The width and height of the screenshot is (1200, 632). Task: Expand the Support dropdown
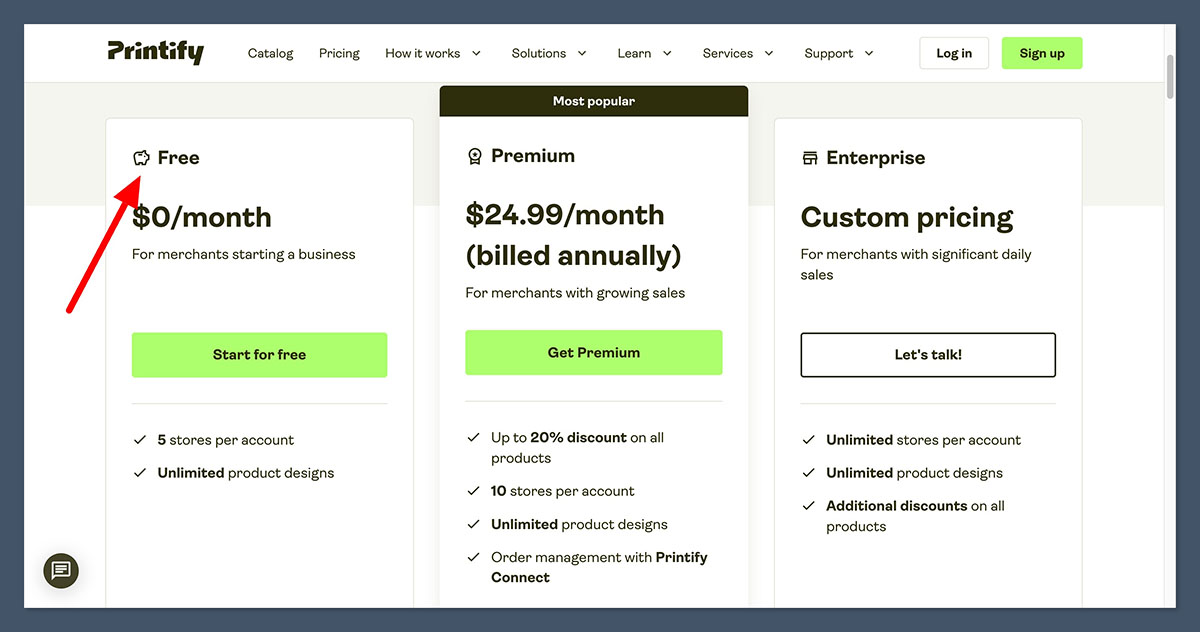[x=838, y=53]
